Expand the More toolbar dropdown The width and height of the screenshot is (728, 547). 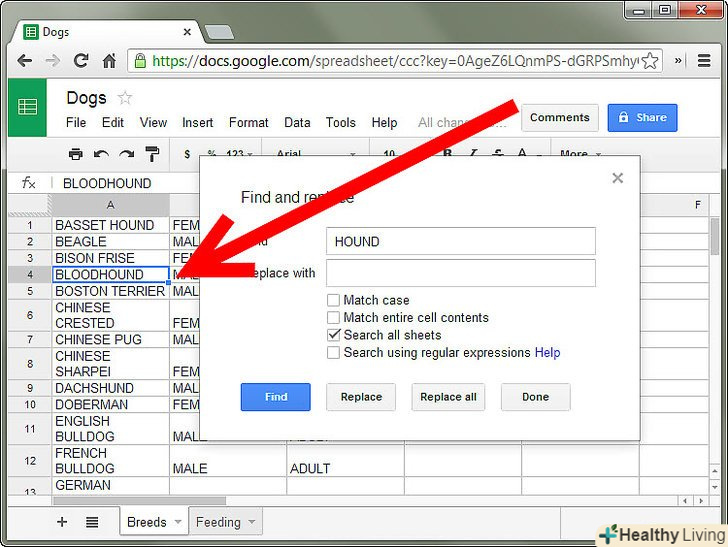[x=580, y=153]
